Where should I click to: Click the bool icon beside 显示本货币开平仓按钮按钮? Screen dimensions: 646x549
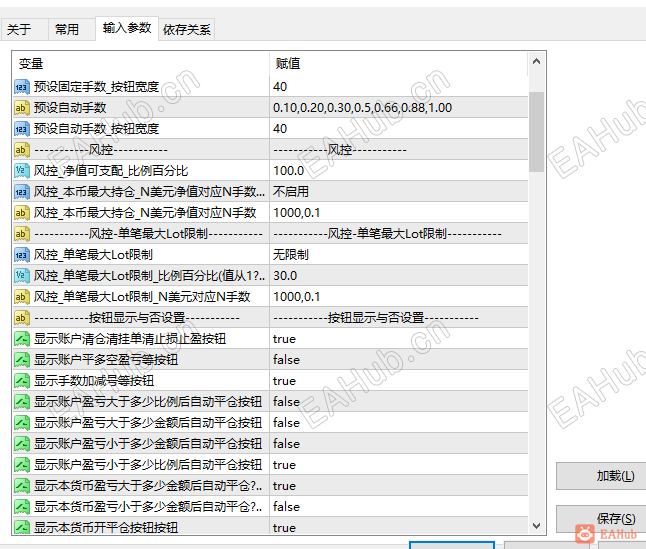[21, 527]
